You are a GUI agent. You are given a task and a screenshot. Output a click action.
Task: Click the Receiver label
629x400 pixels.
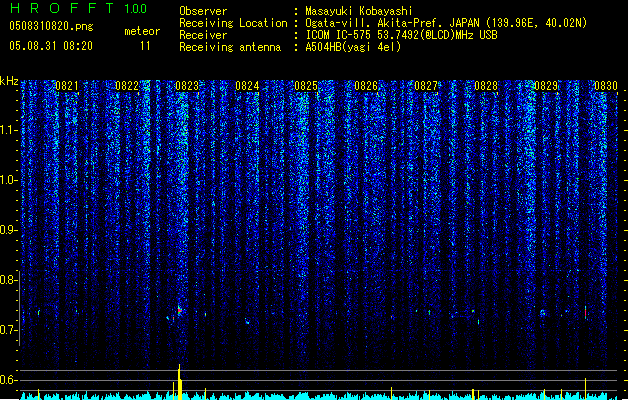coord(203,35)
